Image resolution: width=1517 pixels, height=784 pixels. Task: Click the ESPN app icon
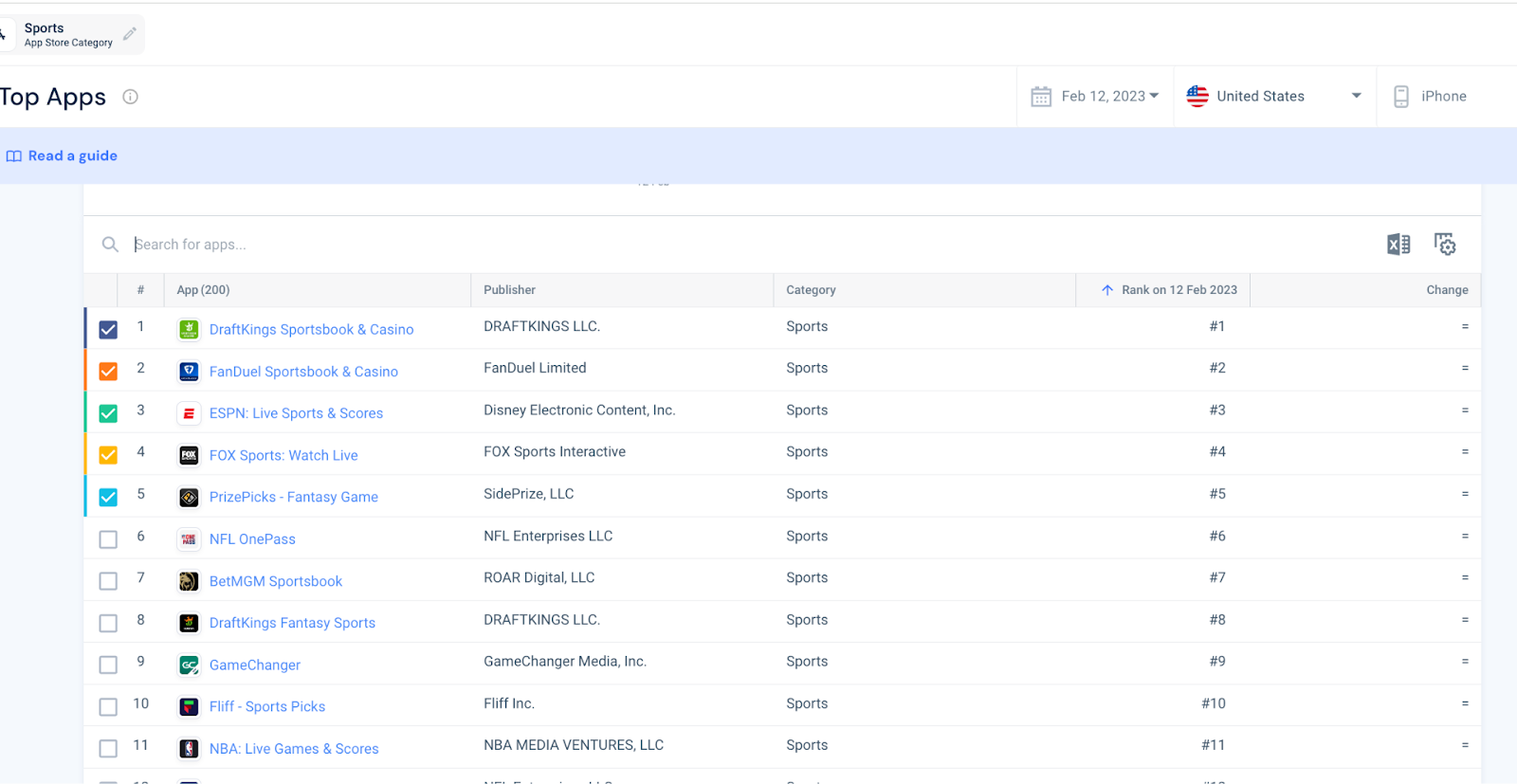click(x=189, y=413)
